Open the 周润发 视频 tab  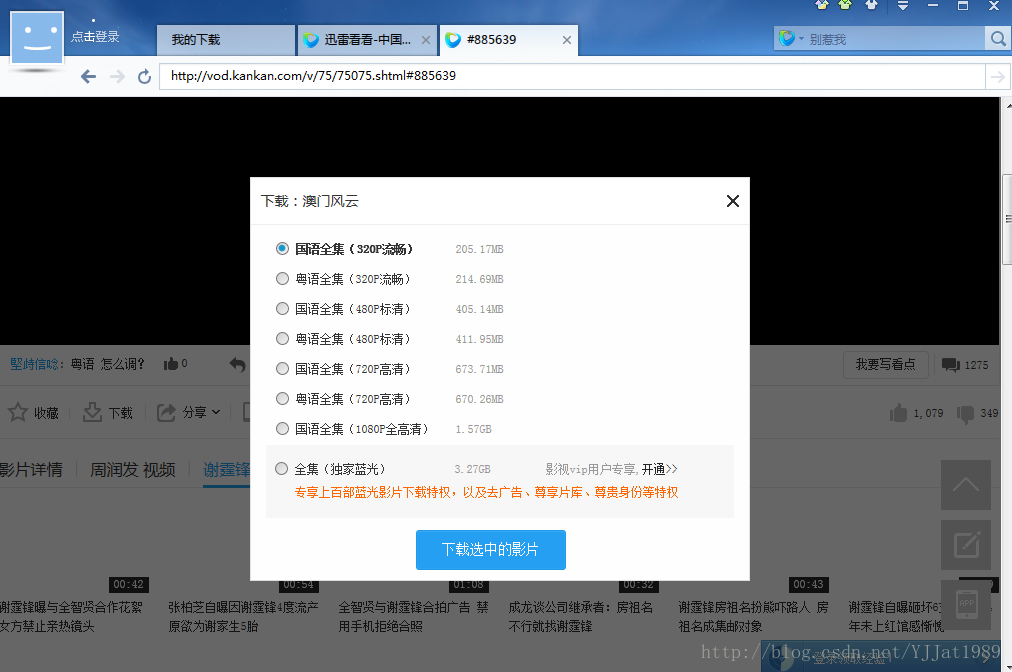click(x=132, y=469)
